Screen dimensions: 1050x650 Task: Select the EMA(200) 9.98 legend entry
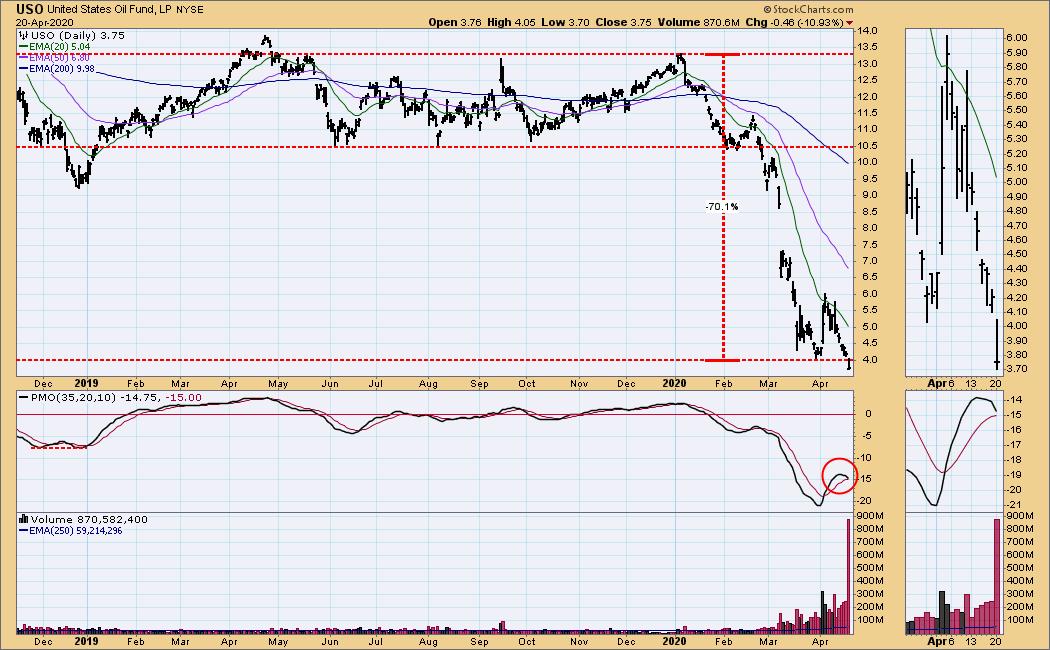point(56,68)
